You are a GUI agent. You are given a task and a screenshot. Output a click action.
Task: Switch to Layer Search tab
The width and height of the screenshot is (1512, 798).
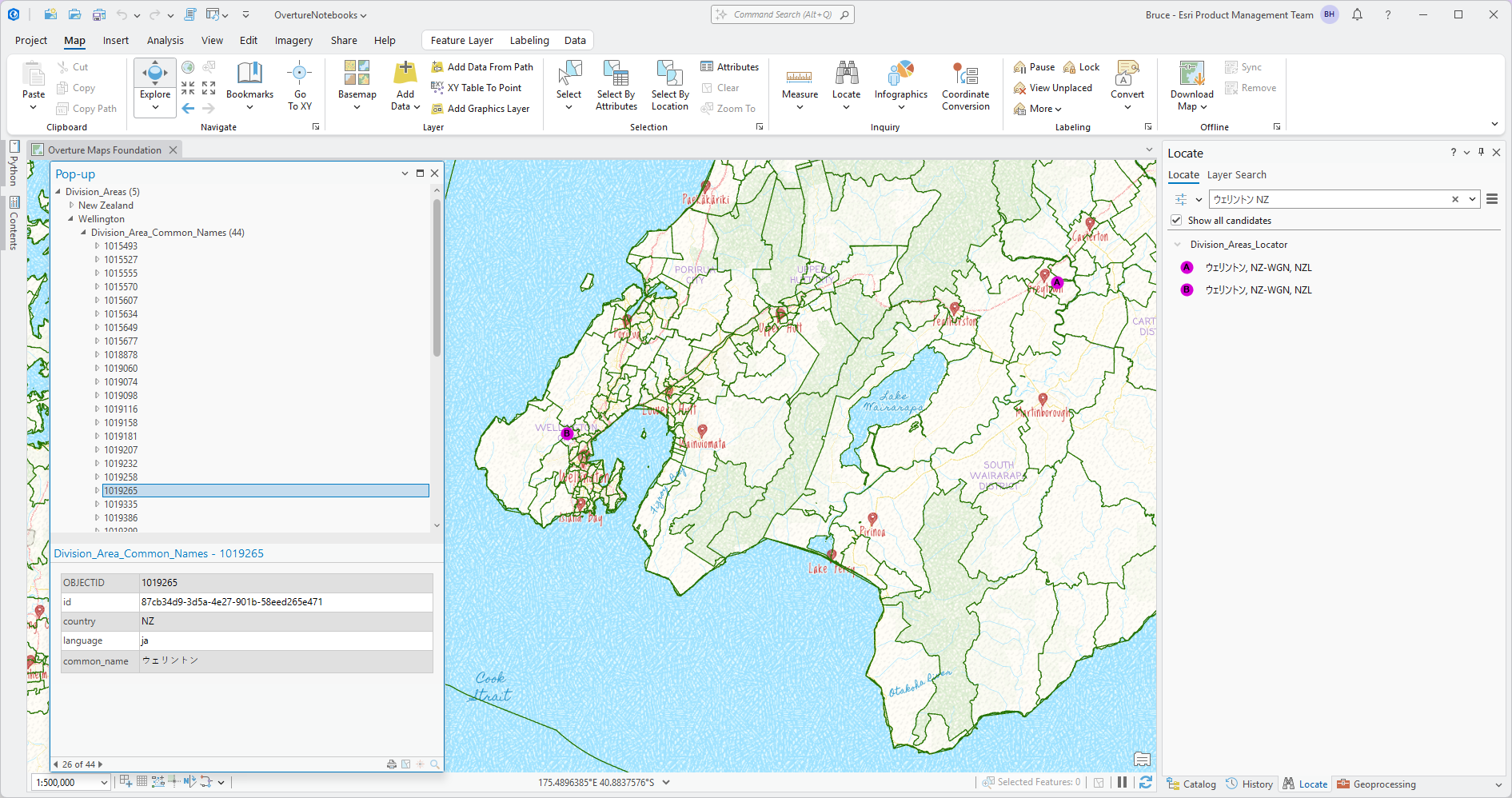pos(1236,175)
